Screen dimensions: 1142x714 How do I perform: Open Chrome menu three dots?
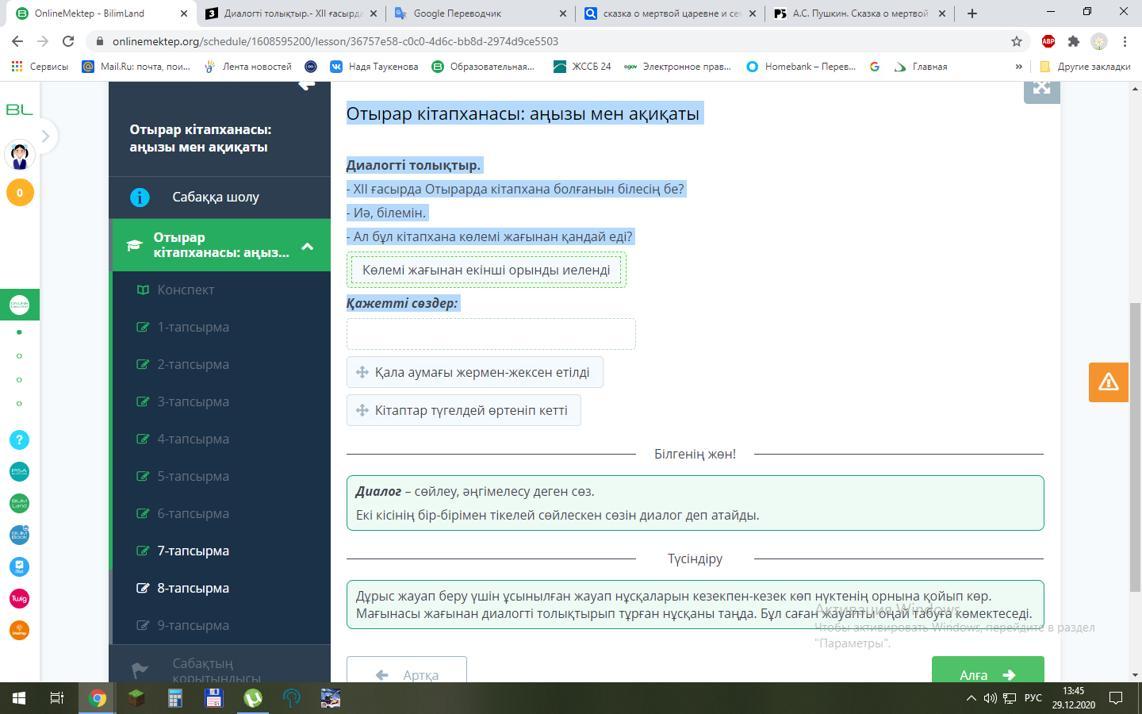coord(1125,42)
